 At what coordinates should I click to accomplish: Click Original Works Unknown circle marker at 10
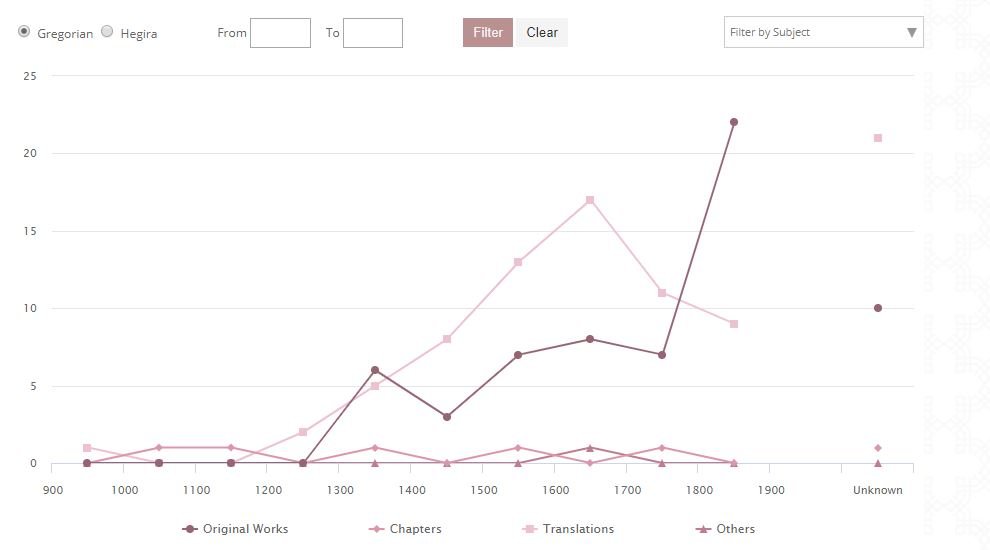878,308
